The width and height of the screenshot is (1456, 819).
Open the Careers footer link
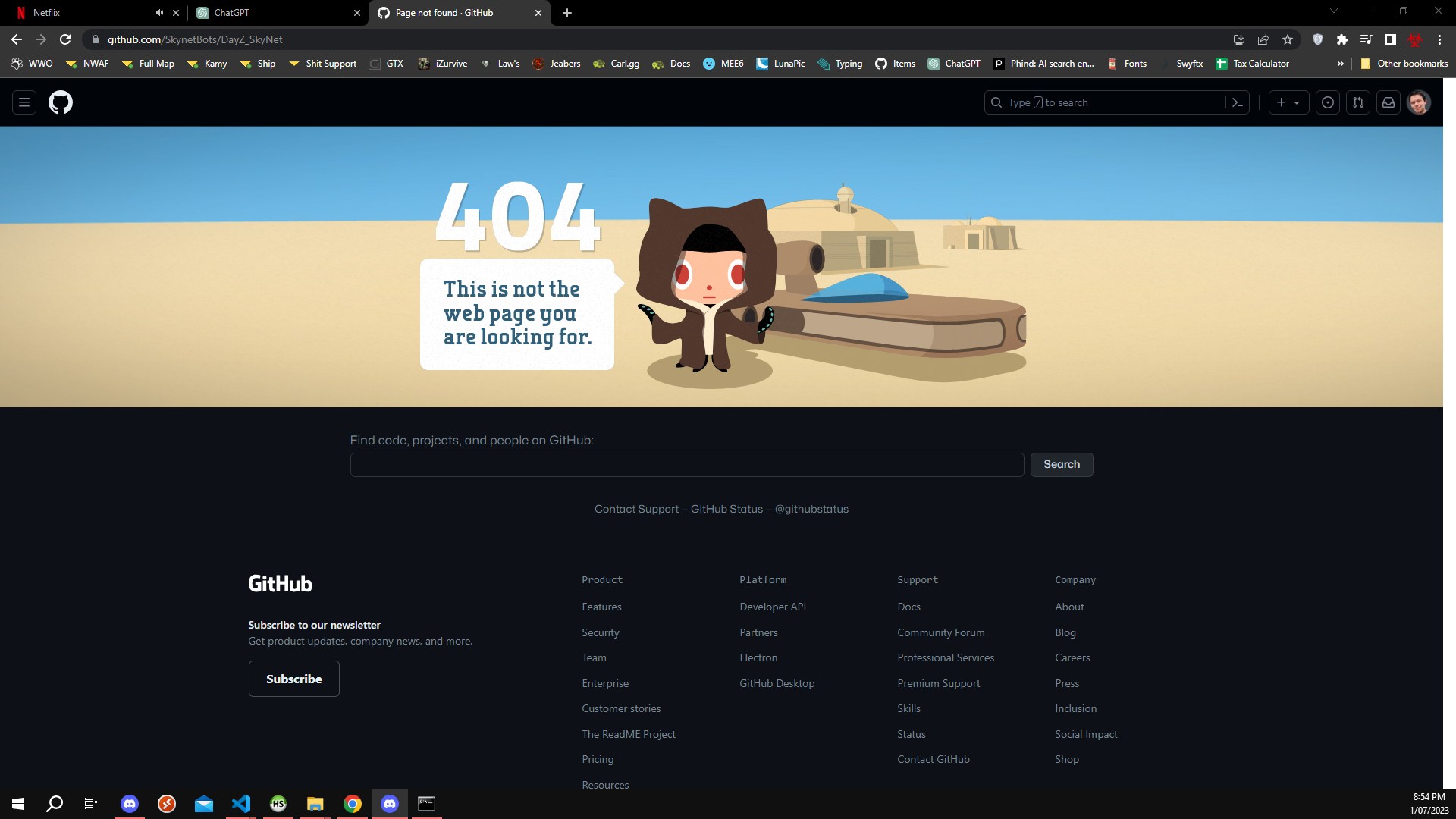(1072, 657)
